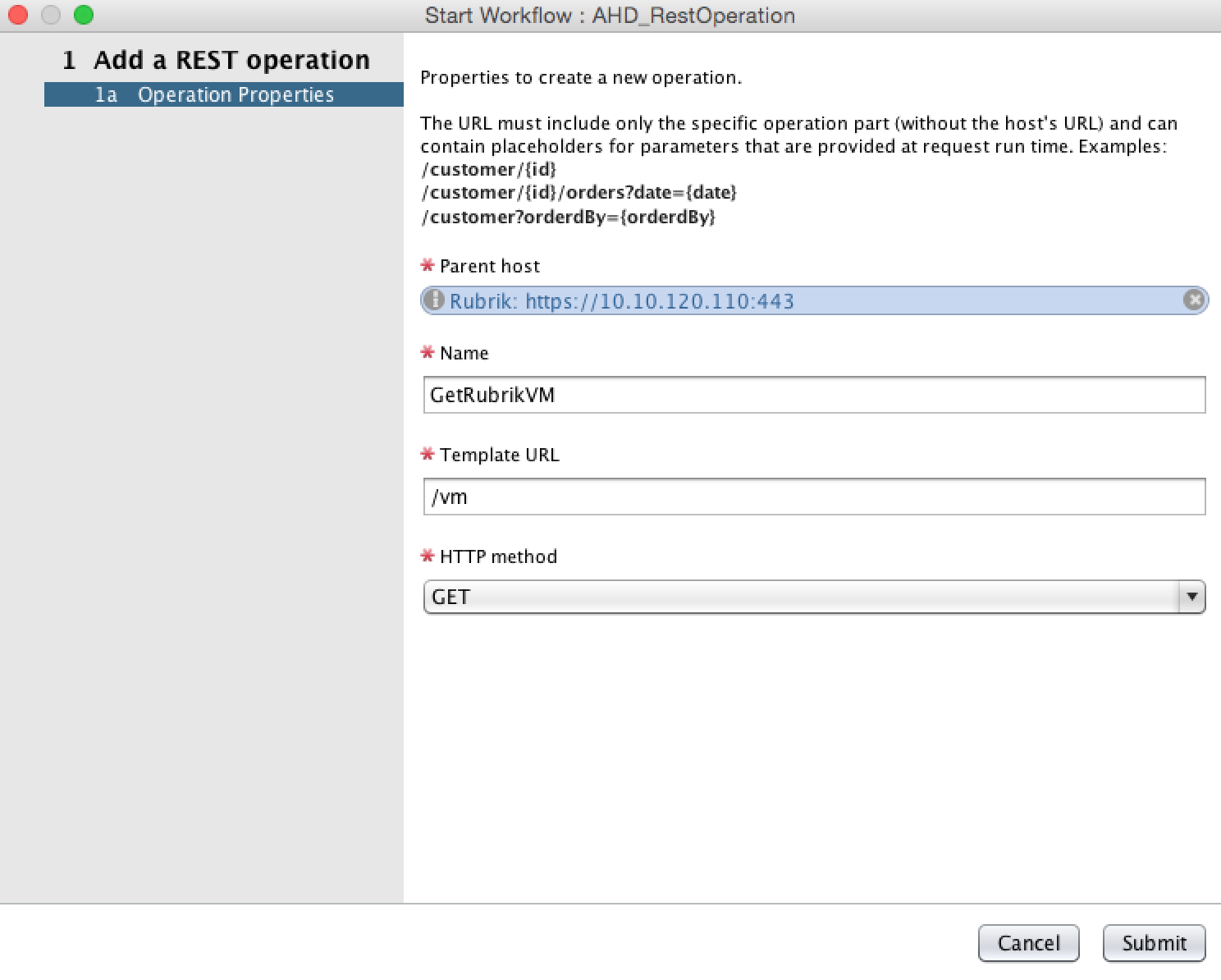The height and width of the screenshot is (980, 1221).
Task: Click the Add a REST operation heading
Action: [231, 60]
